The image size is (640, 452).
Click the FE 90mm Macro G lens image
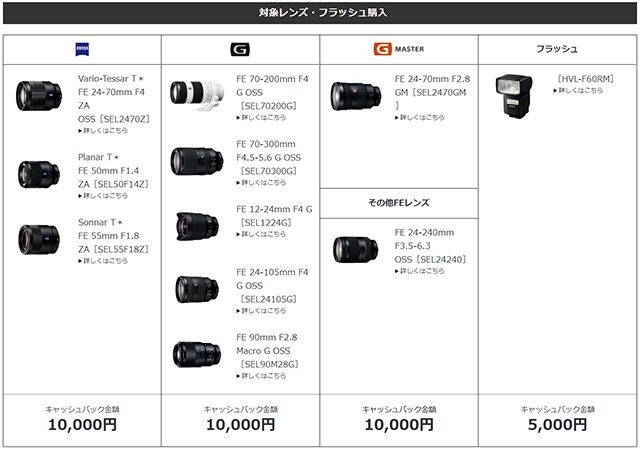click(199, 354)
